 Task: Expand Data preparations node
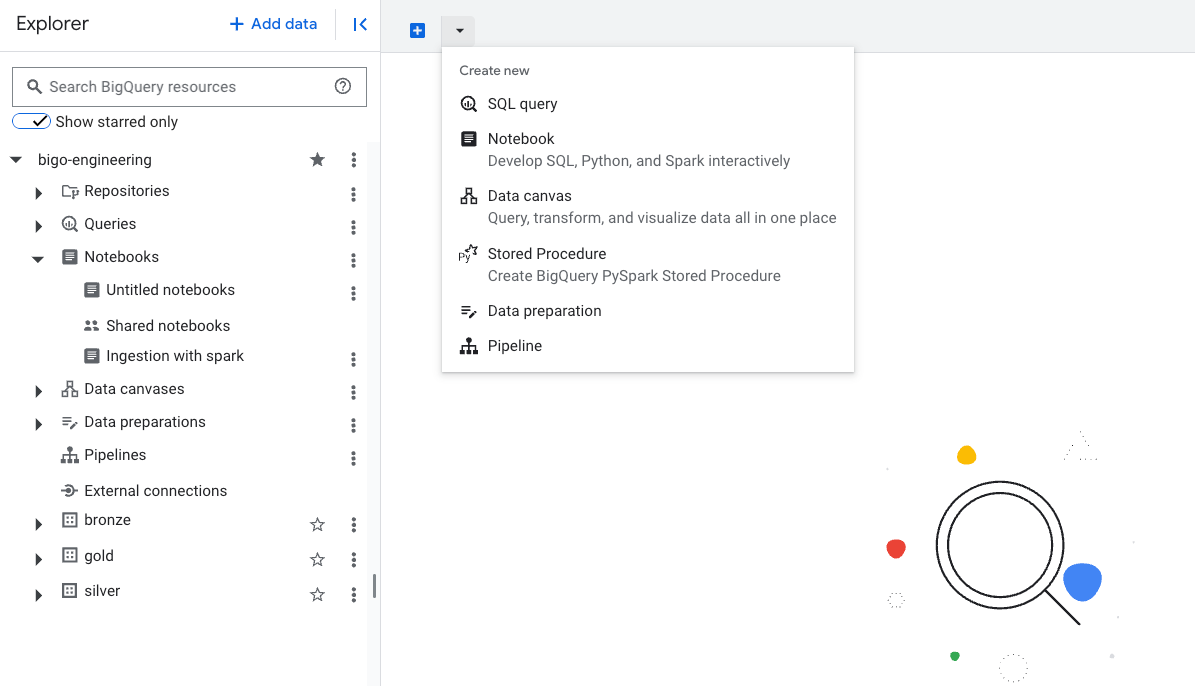point(38,424)
